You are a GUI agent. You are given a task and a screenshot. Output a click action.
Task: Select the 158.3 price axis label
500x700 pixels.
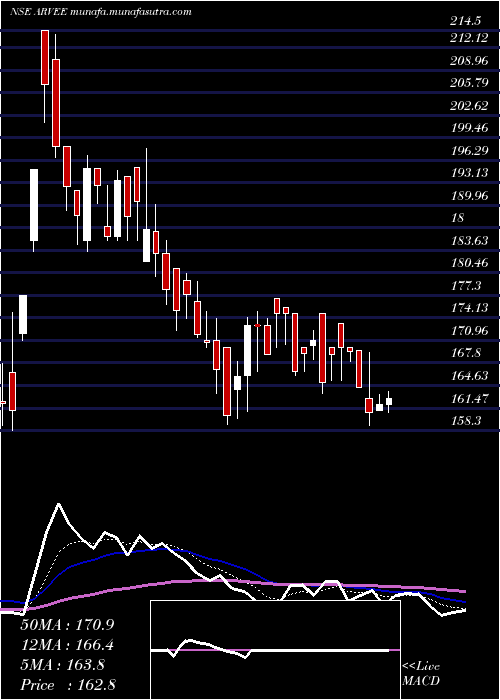pos(466,421)
